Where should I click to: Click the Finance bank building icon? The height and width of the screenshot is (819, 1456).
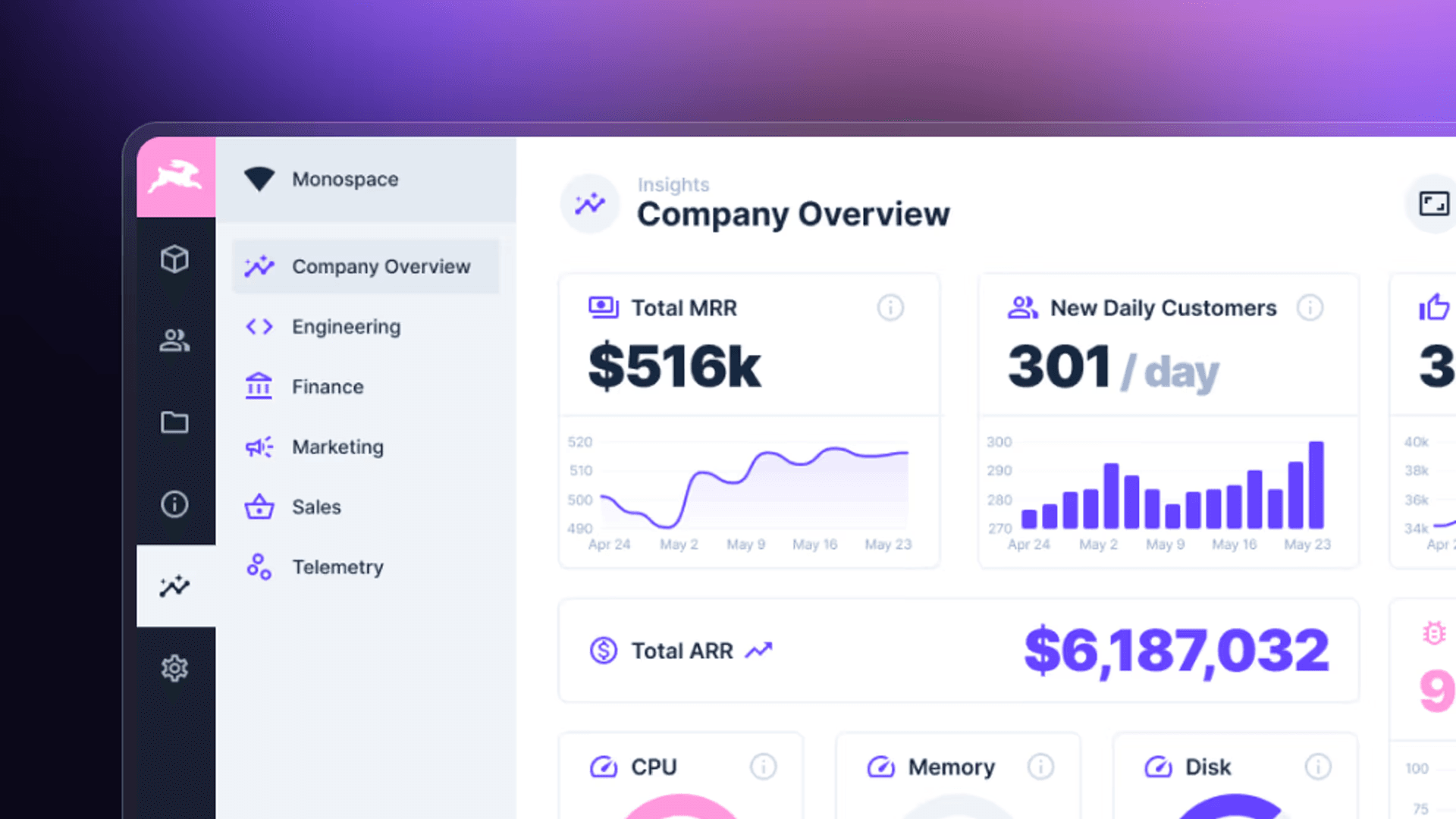click(x=259, y=386)
